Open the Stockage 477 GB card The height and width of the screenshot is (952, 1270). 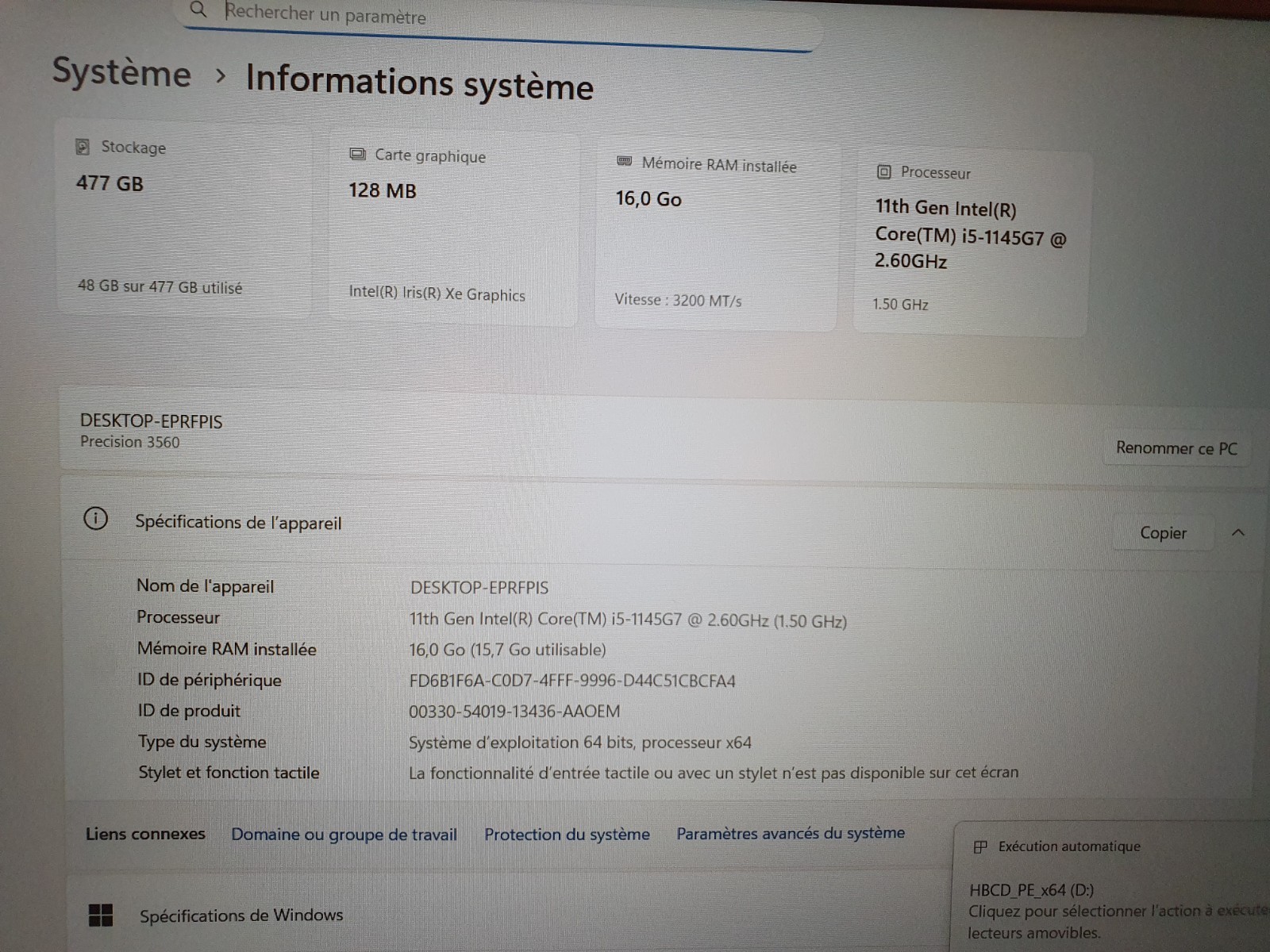[183, 218]
